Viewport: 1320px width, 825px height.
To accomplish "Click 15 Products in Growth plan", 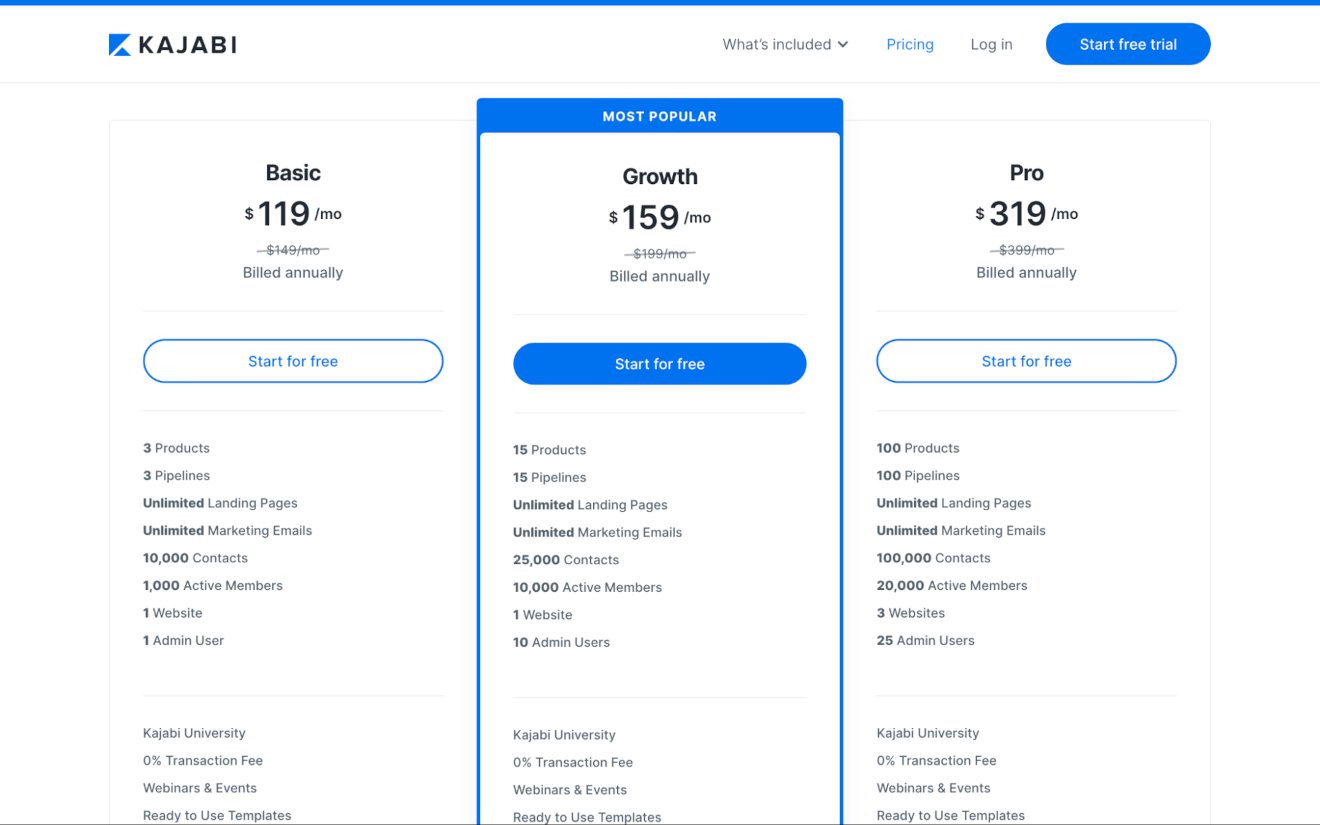I will 549,450.
